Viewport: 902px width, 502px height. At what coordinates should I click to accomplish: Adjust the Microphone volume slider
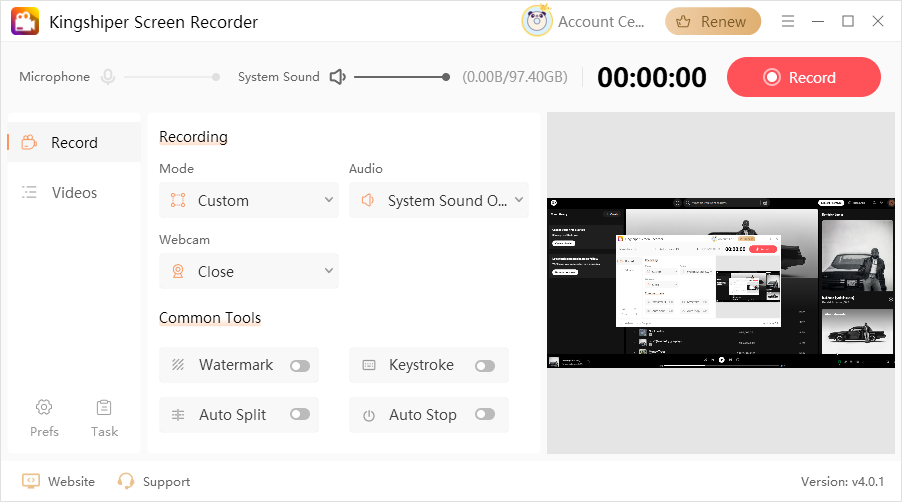171,76
